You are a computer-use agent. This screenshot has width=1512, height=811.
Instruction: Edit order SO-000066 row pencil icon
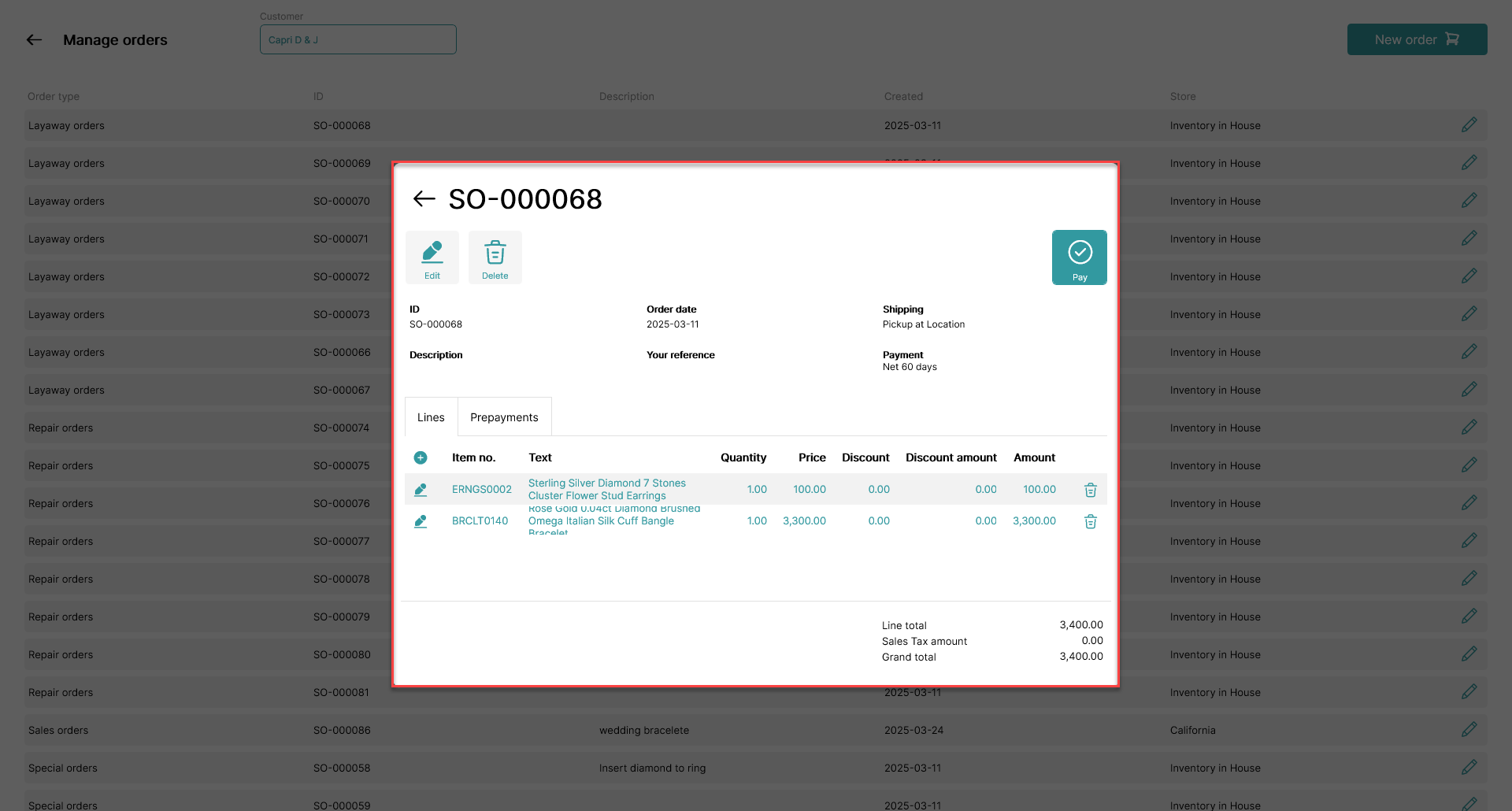[1469, 352]
